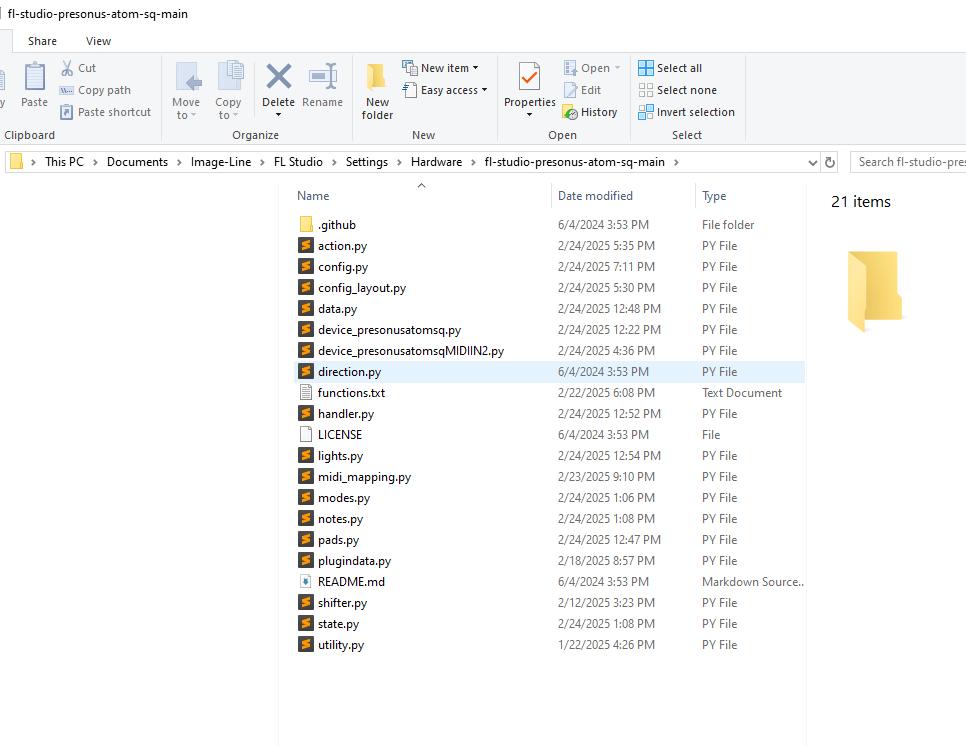Click the Select none icon
This screenshot has height=746, width=966.
click(x=646, y=90)
